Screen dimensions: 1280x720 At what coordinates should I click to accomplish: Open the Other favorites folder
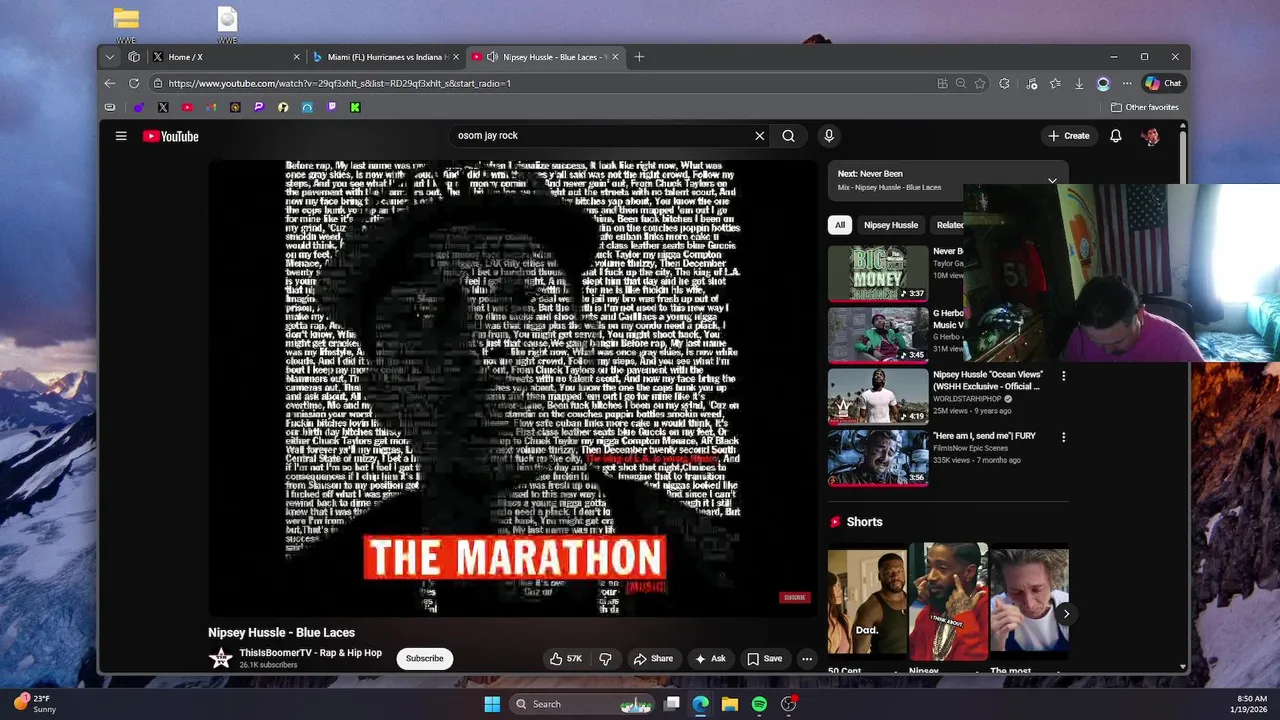coord(1145,107)
